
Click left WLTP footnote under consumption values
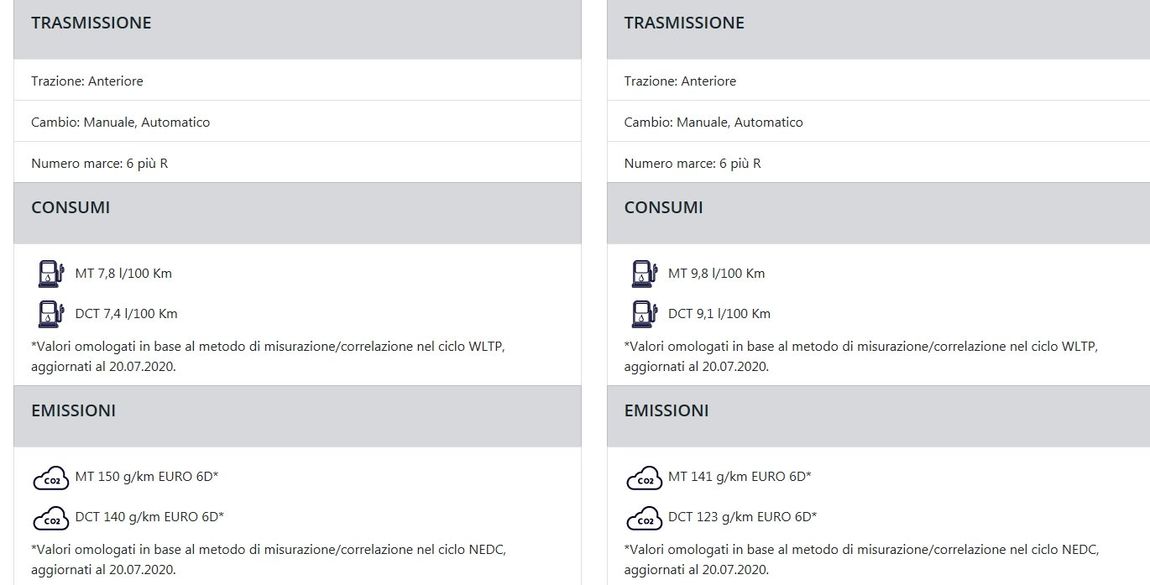point(268,356)
